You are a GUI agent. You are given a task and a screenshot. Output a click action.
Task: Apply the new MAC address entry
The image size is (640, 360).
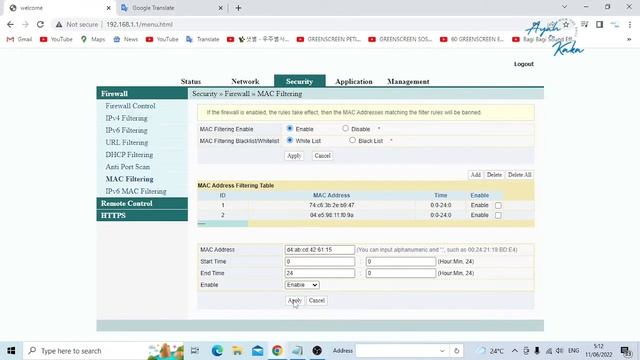tap(294, 300)
